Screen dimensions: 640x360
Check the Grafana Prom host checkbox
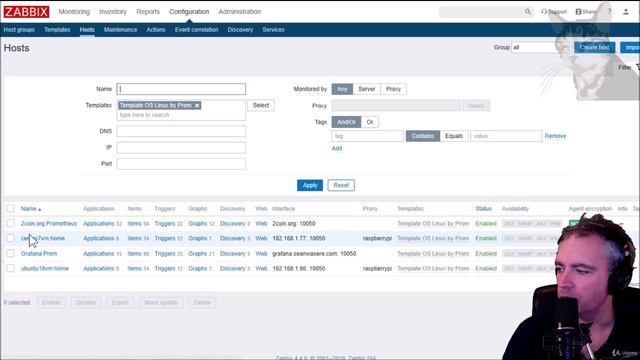coord(11,253)
